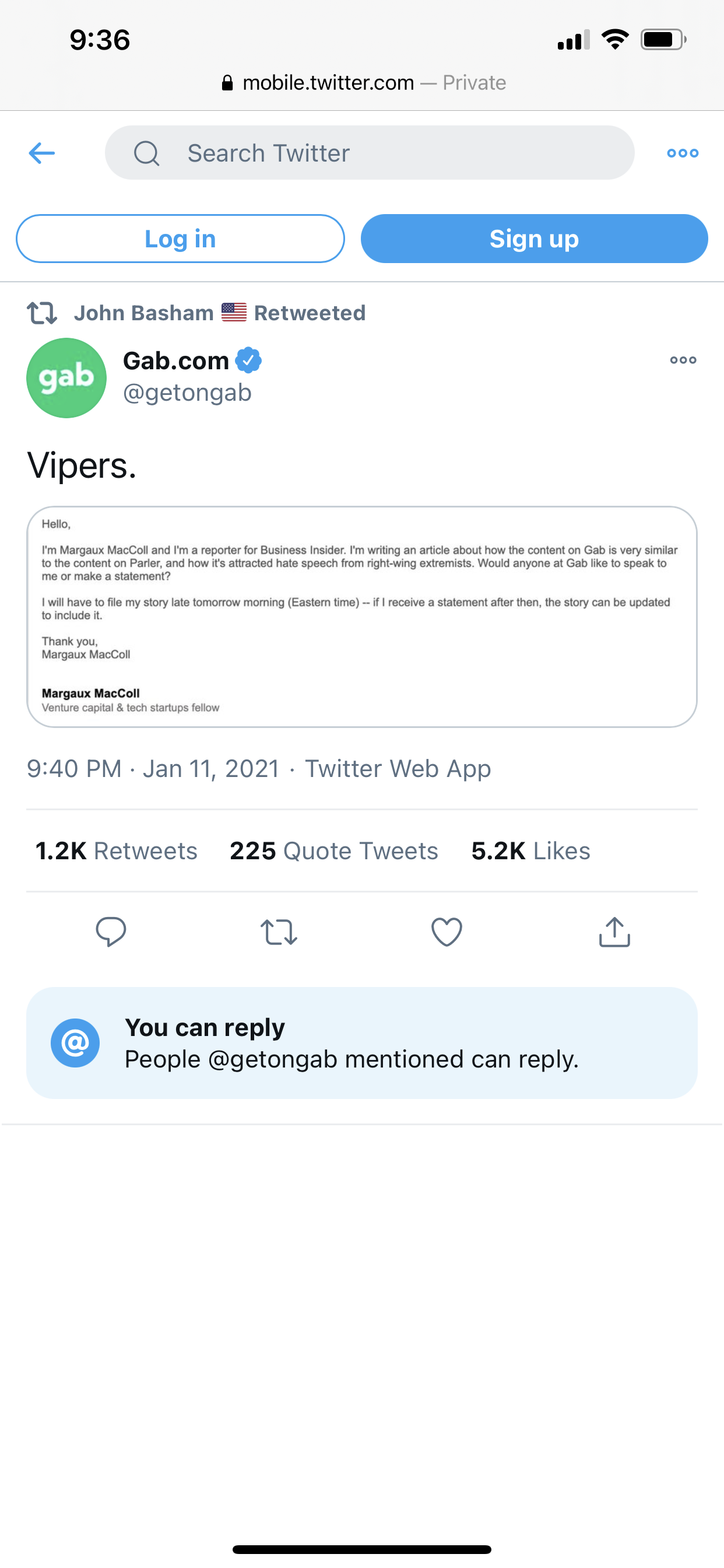The width and height of the screenshot is (724, 1568).
Task: Click the reply speech bubble icon
Action: tap(111, 932)
